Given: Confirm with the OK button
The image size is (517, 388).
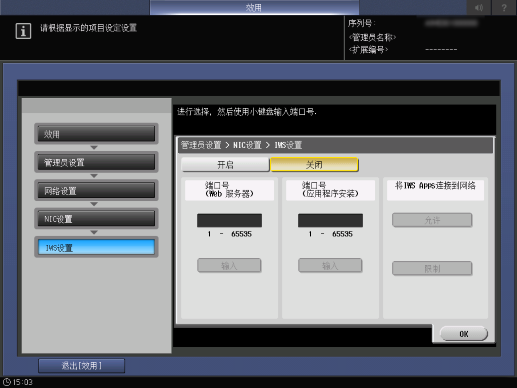Looking at the screenshot, I should point(464,334).
